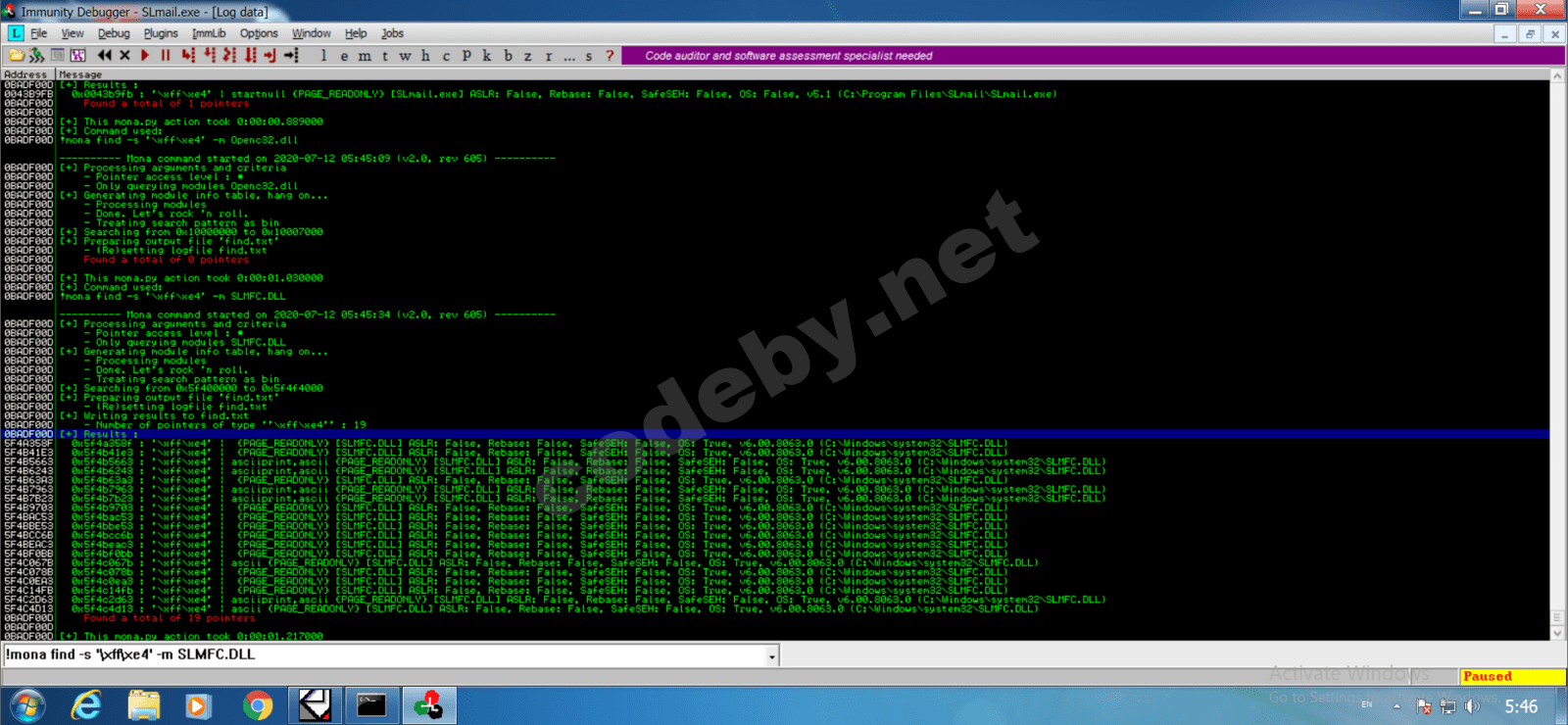Click the 'z' toolbar button
The width and height of the screenshot is (1568, 725).
(528, 56)
